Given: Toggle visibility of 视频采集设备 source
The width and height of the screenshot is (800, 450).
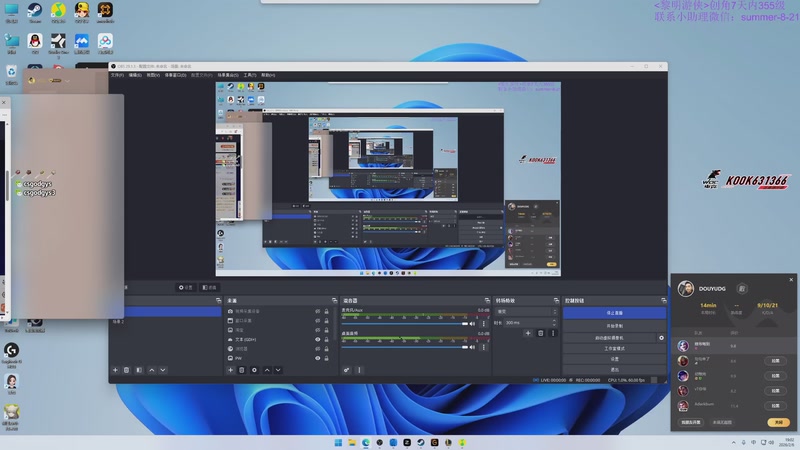Looking at the screenshot, I should point(317,311).
